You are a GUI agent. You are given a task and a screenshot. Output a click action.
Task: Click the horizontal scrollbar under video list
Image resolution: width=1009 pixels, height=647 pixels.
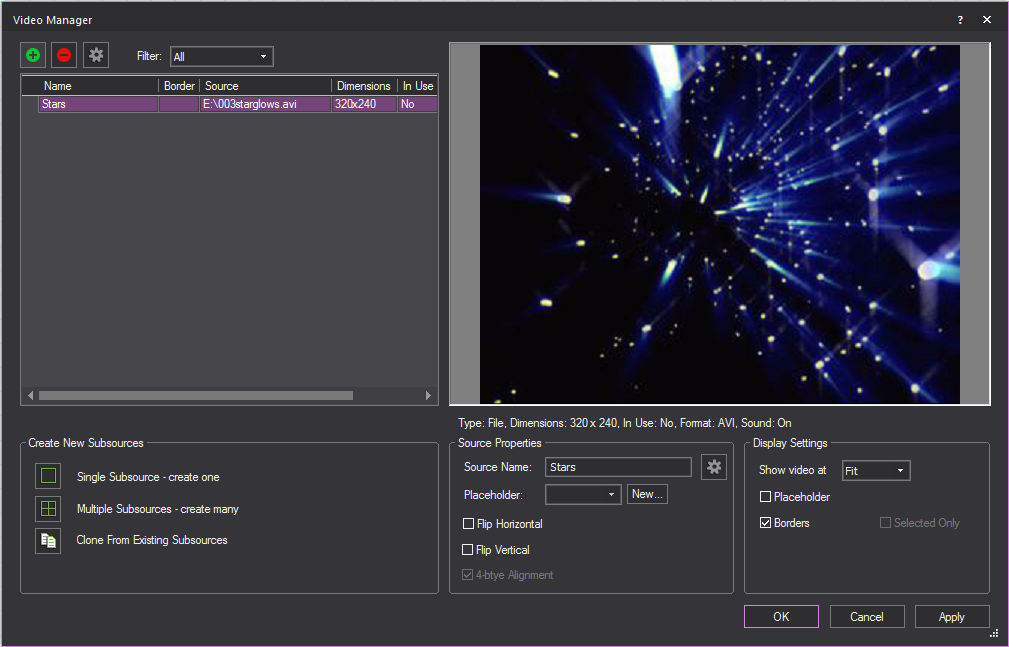(195, 396)
